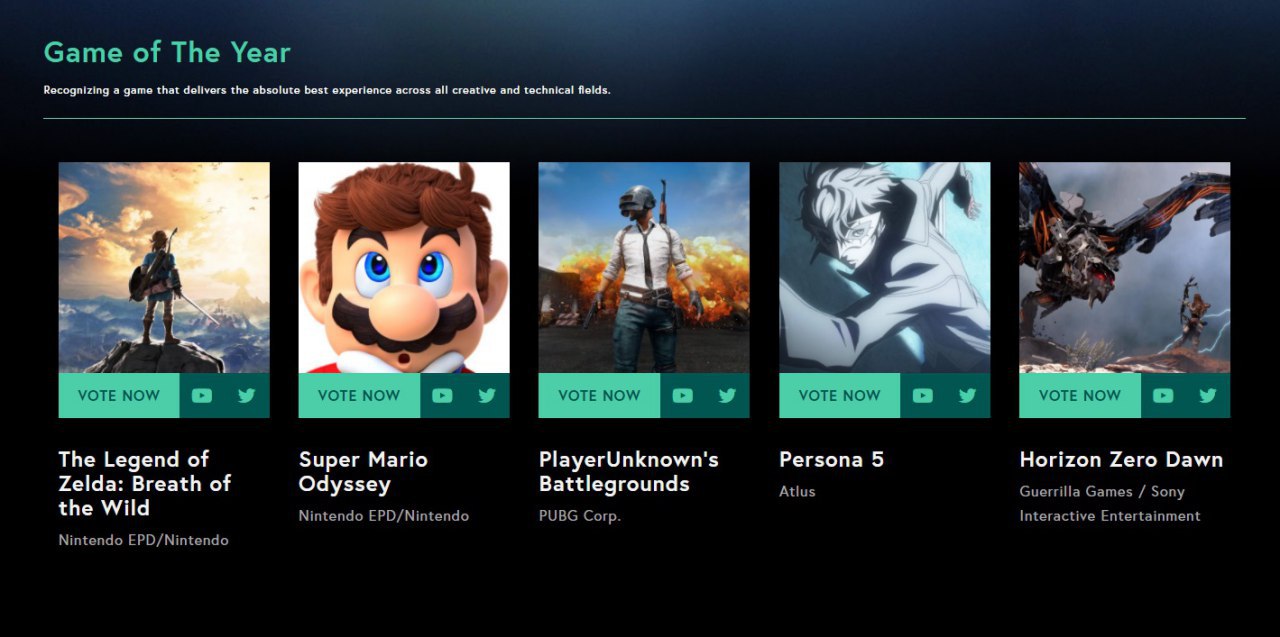Screen dimensions: 1280x637
Task: Open the PlayerUnknown's Battlegrounds cover image
Action: [644, 268]
